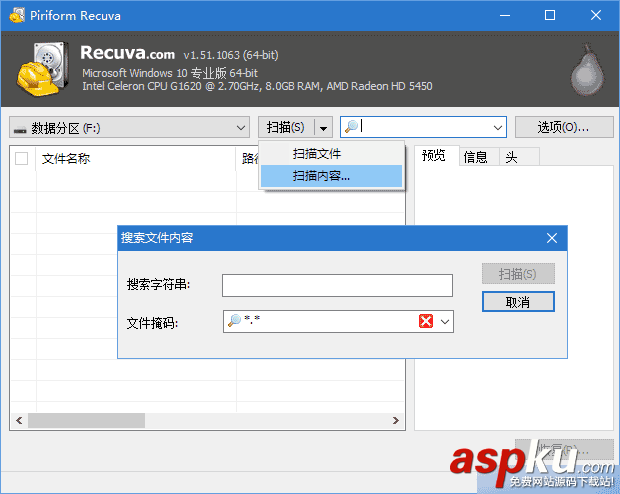The image size is (620, 494).
Task: Open the filename filter dropdown arrow
Action: 497,128
